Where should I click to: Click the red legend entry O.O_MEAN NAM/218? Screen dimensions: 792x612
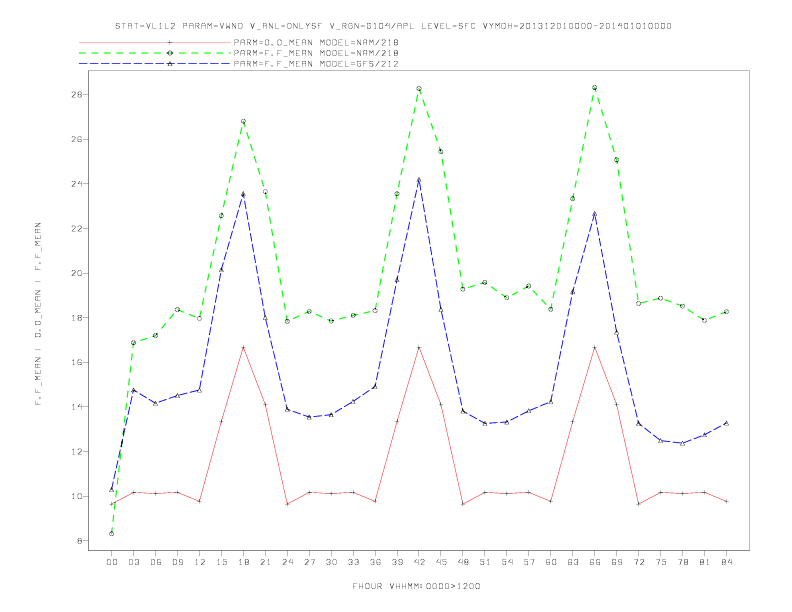coord(316,42)
